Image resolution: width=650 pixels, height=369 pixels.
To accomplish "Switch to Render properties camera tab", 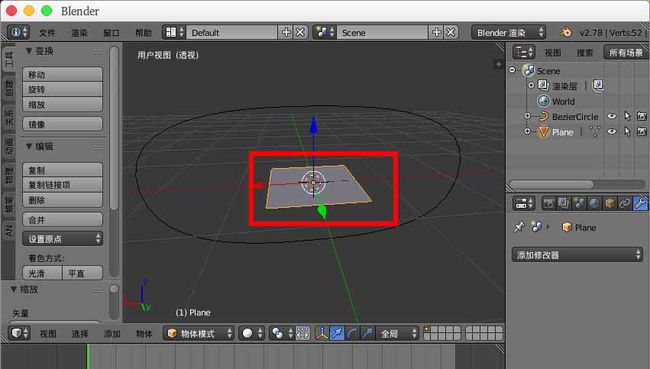I will click(548, 204).
